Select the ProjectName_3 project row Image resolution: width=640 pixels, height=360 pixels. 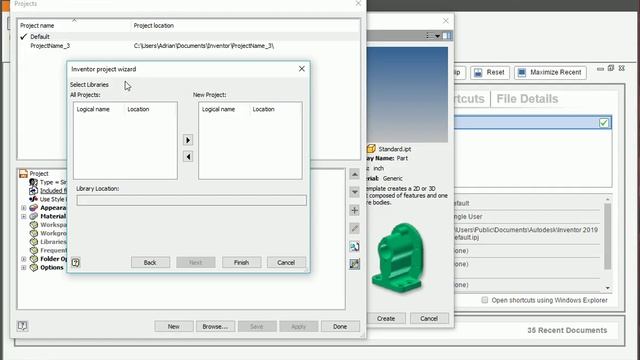(x=189, y=46)
